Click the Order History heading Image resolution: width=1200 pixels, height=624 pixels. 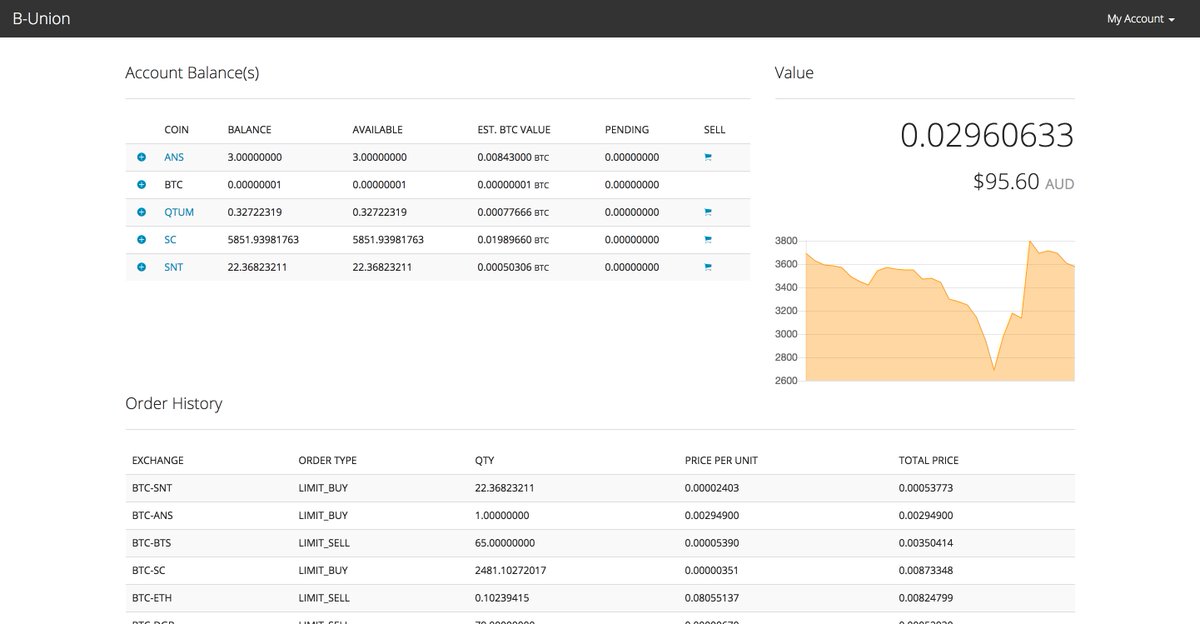(x=174, y=404)
